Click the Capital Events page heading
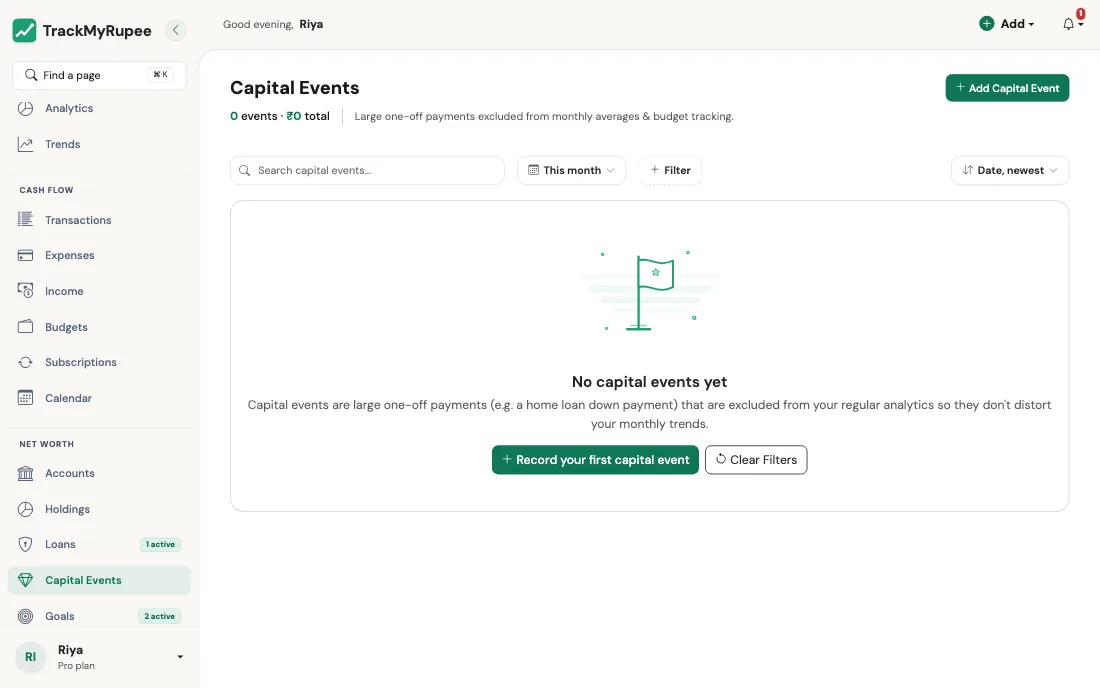The width and height of the screenshot is (1100, 688). [x=295, y=88]
